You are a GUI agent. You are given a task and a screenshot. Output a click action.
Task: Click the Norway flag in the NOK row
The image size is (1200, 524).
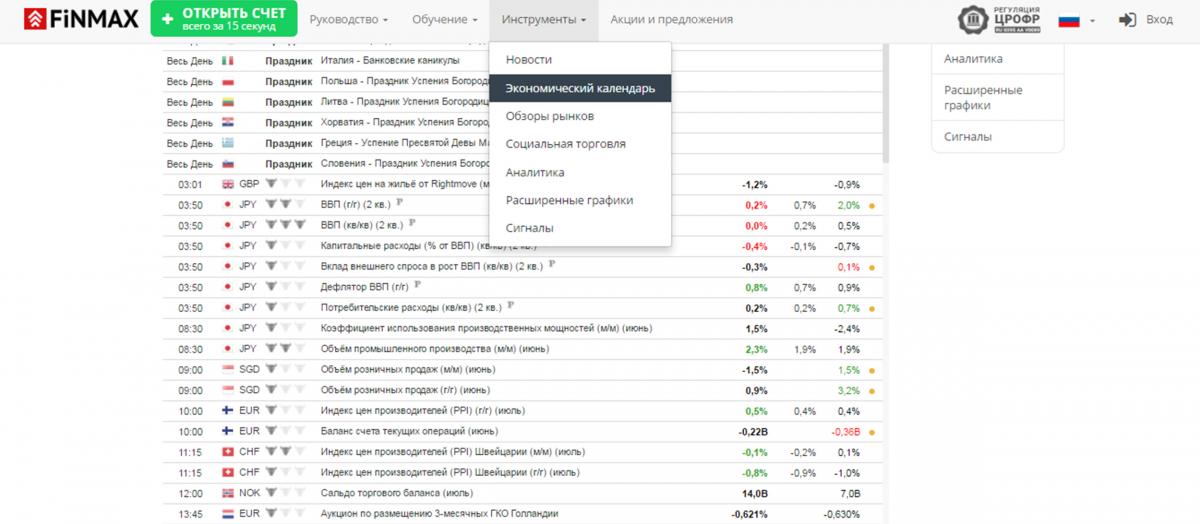[x=227, y=493]
